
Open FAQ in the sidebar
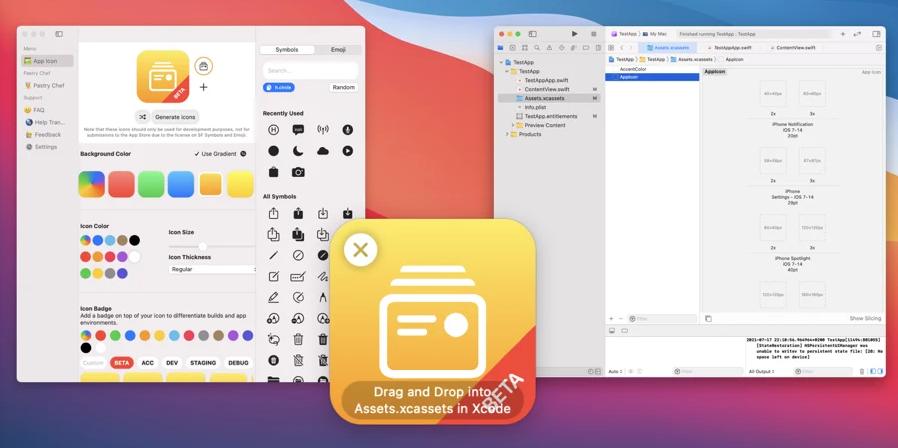coord(34,110)
